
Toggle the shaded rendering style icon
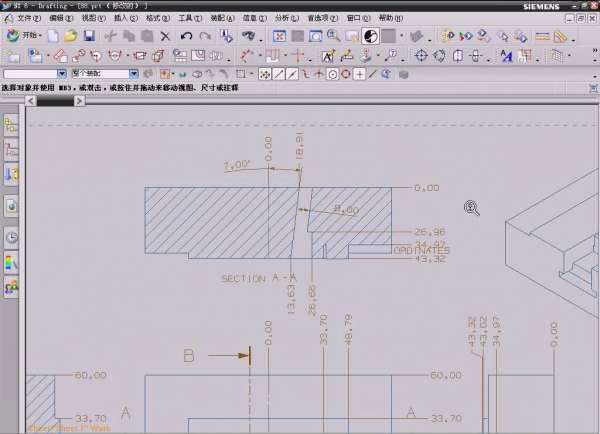coord(369,36)
